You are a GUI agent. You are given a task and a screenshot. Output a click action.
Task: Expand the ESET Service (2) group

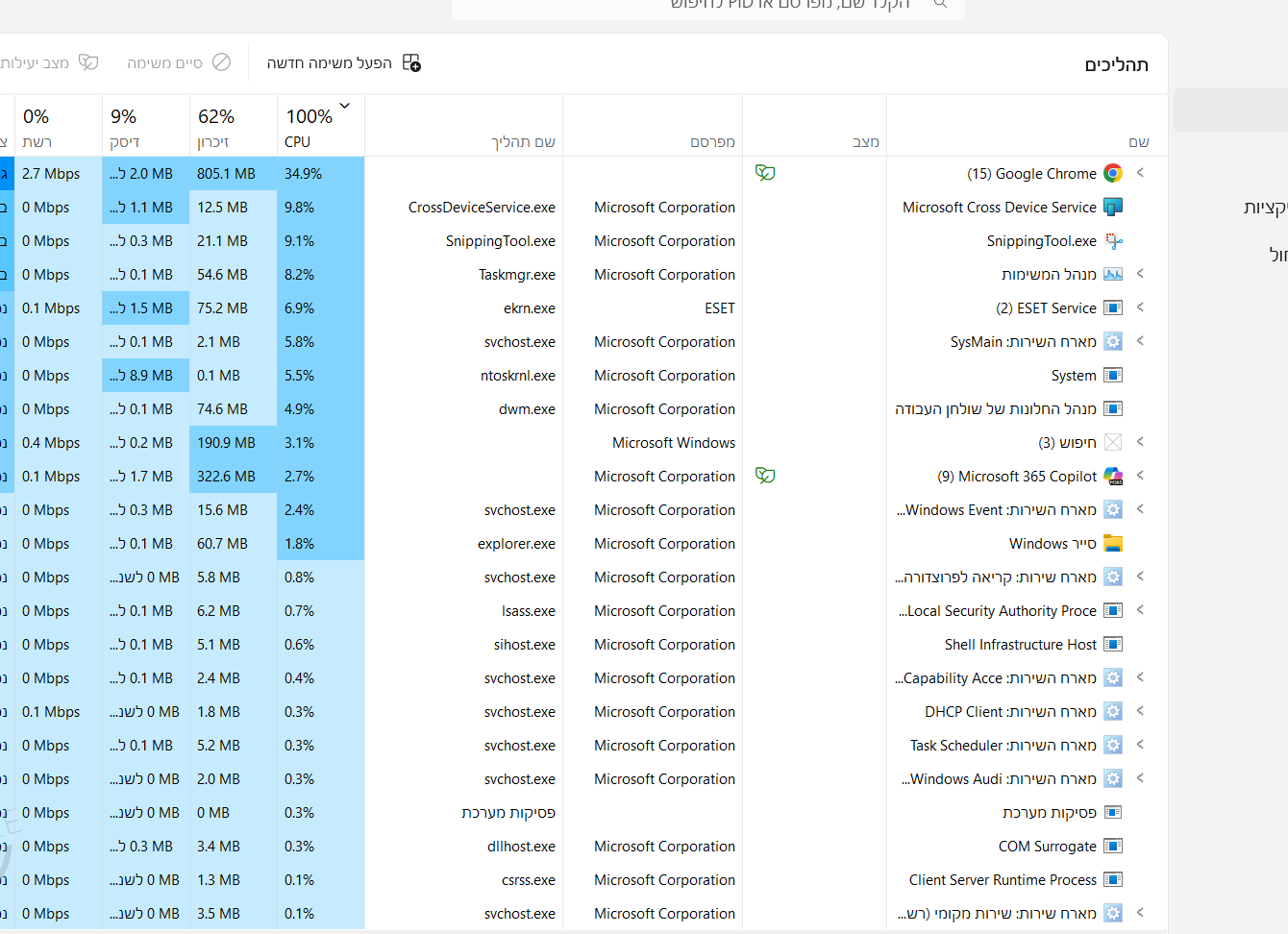click(1140, 307)
